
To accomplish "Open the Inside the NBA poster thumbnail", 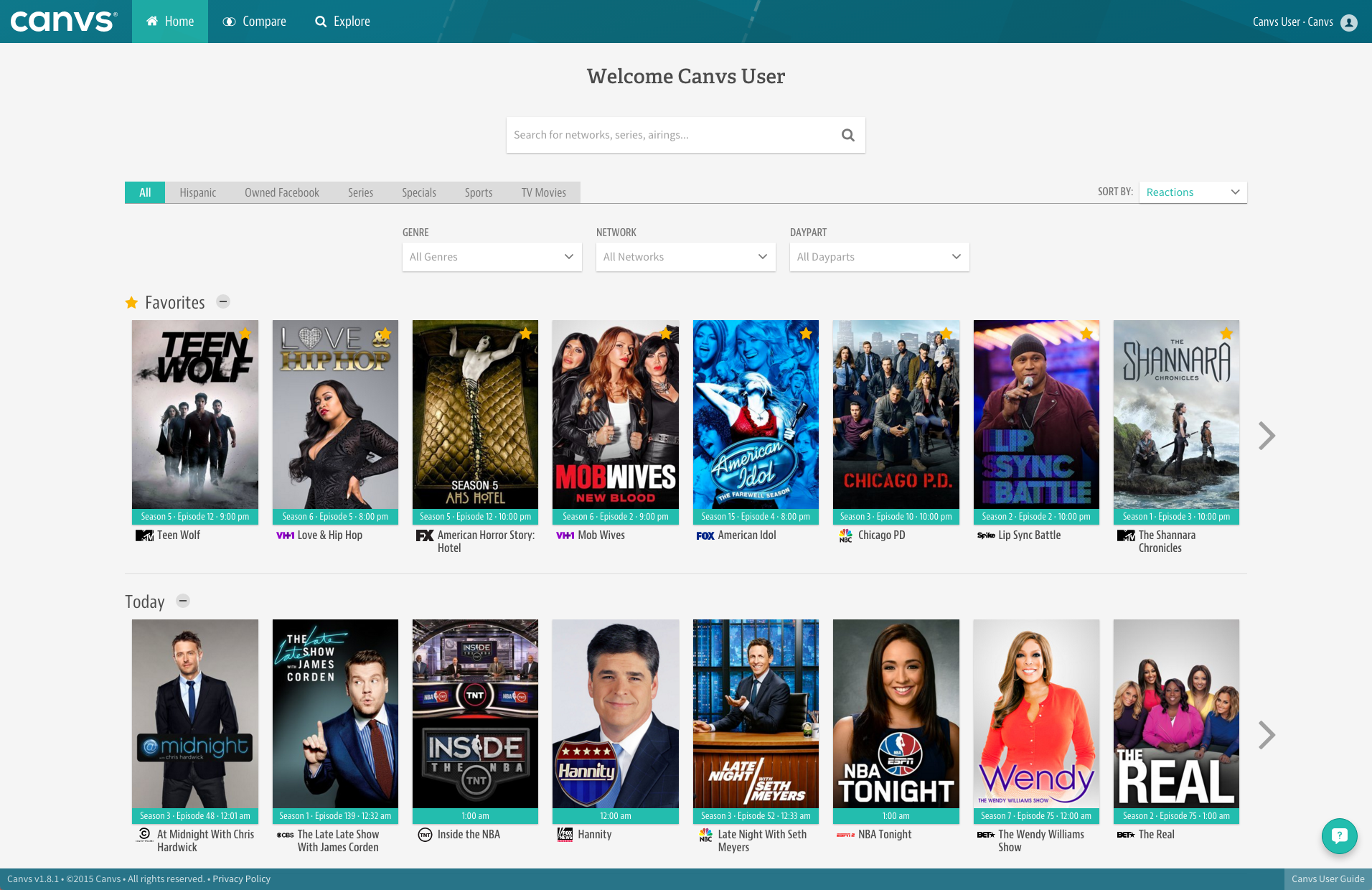I will coord(475,714).
